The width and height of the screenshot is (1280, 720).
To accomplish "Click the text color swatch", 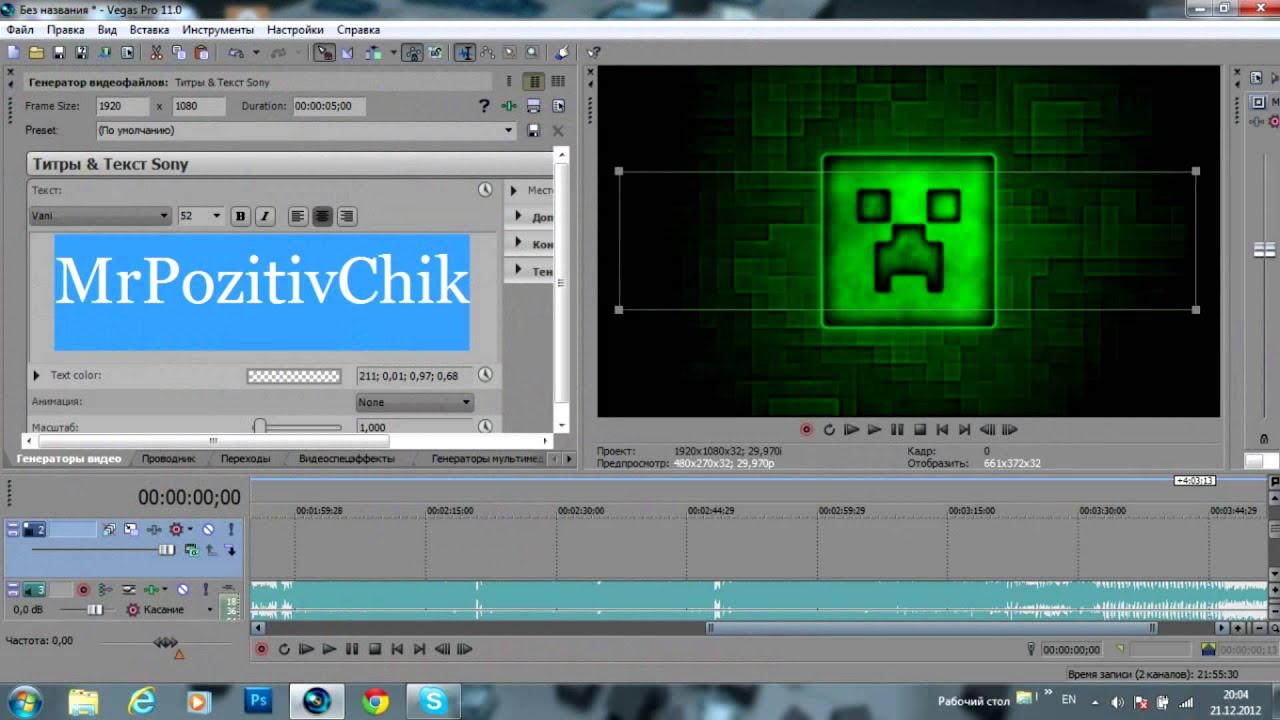I will 294,376.
